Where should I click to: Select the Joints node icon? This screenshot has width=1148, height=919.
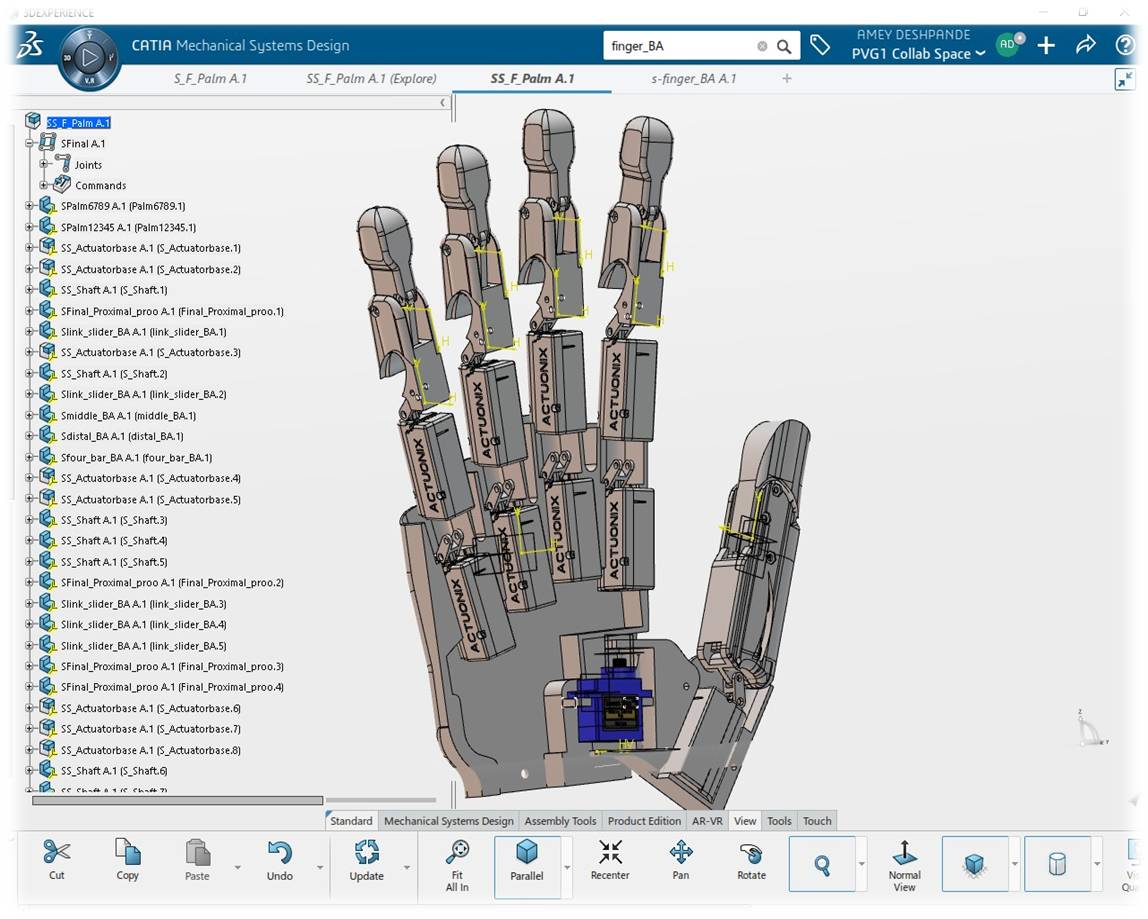coord(63,163)
